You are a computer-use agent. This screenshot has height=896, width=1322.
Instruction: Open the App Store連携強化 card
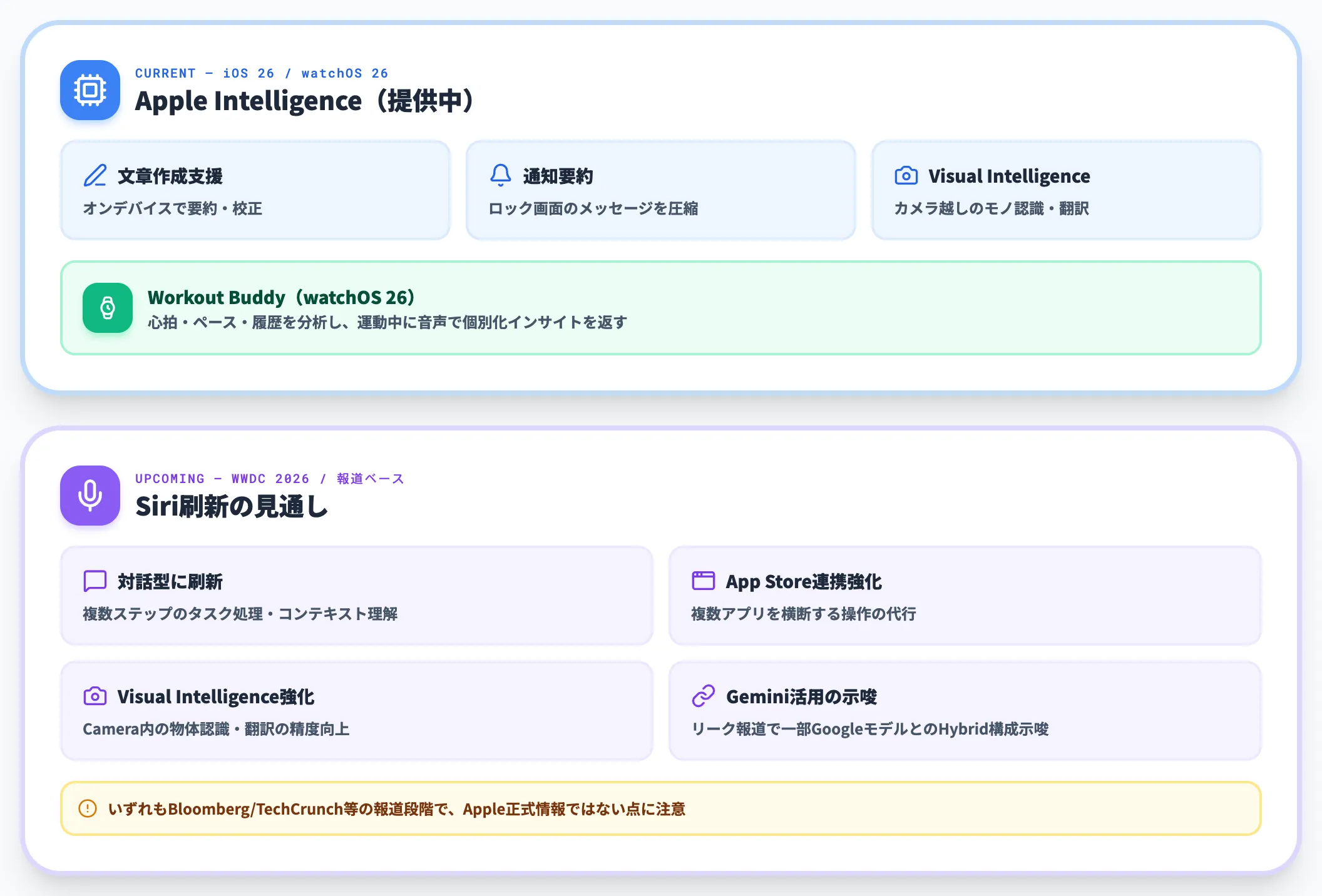tap(965, 596)
